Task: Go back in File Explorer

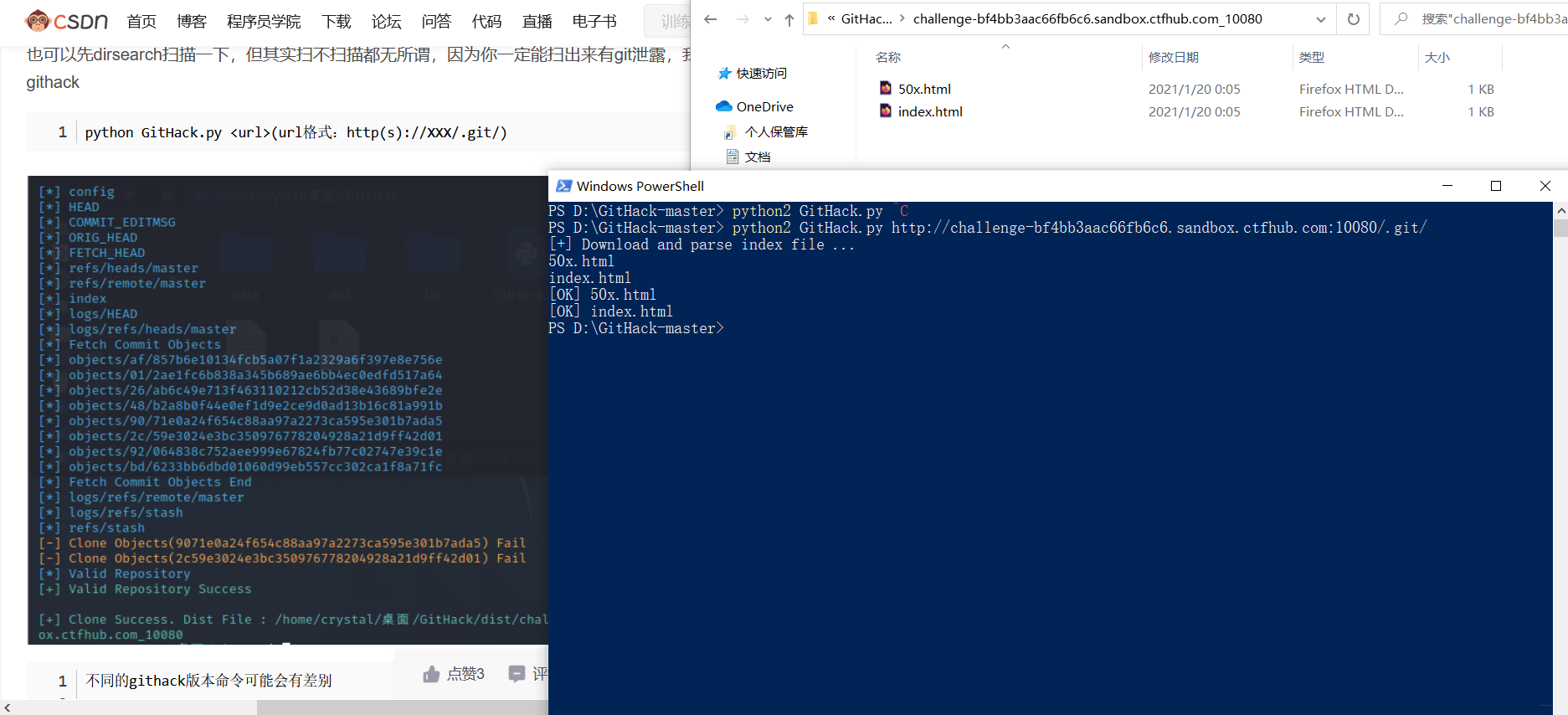Action: click(x=711, y=19)
